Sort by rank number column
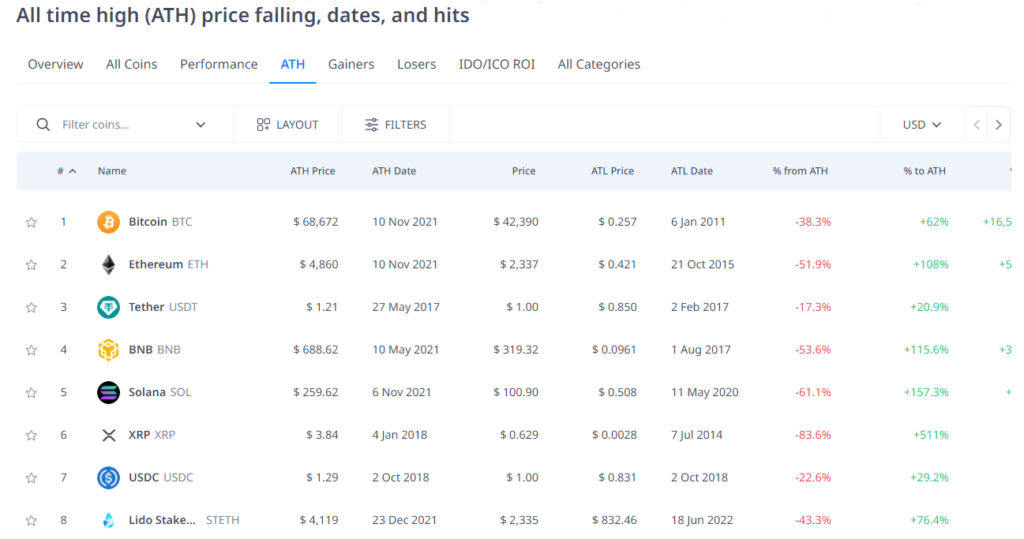 point(67,171)
